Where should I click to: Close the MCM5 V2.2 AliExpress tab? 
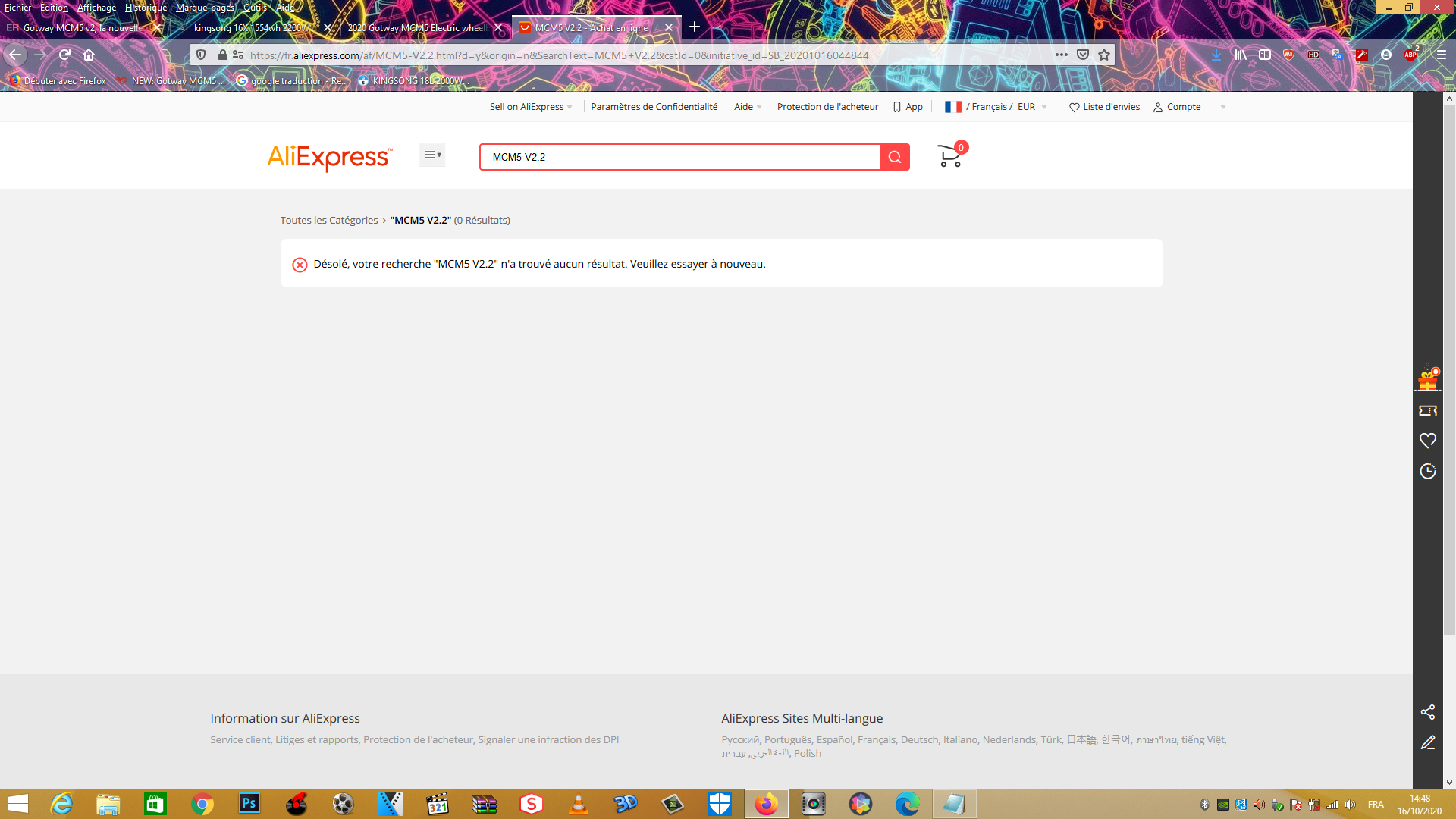click(x=669, y=27)
